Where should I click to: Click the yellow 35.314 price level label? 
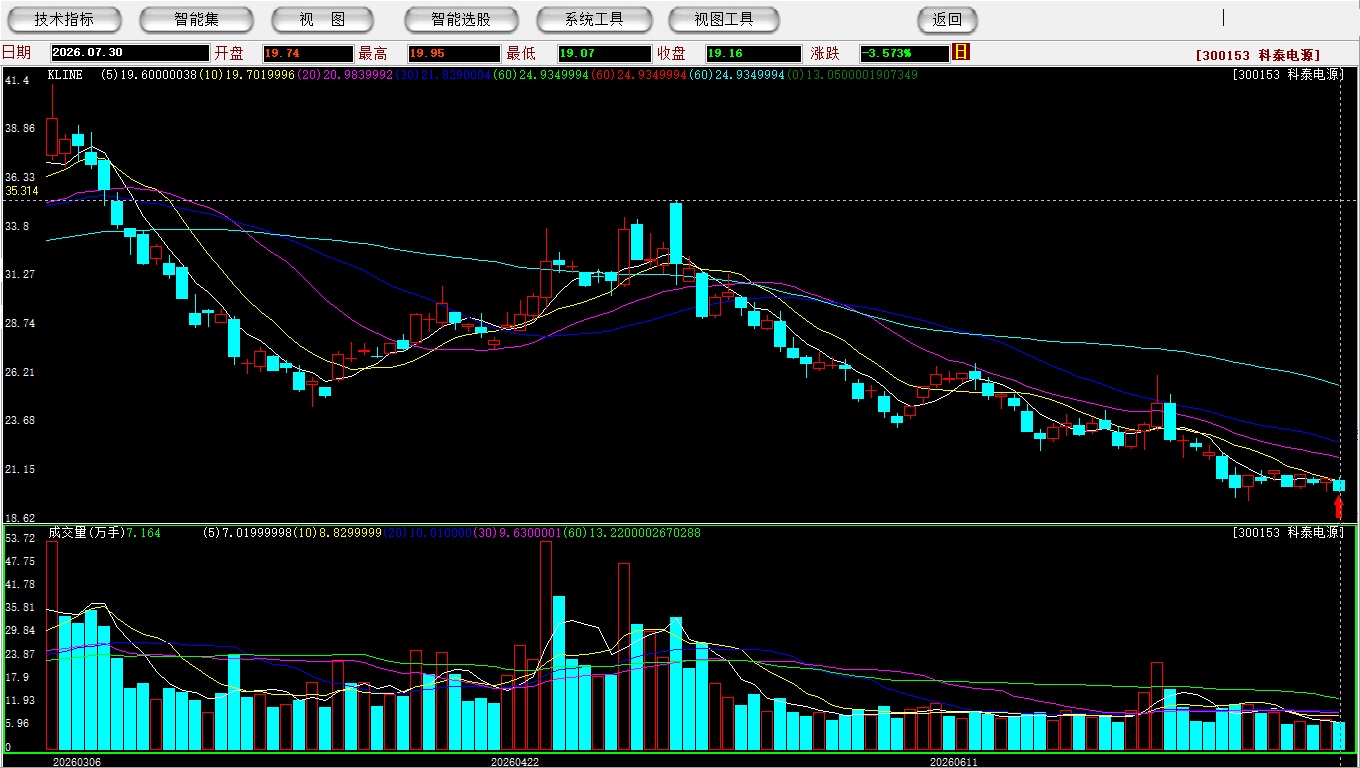22,190
